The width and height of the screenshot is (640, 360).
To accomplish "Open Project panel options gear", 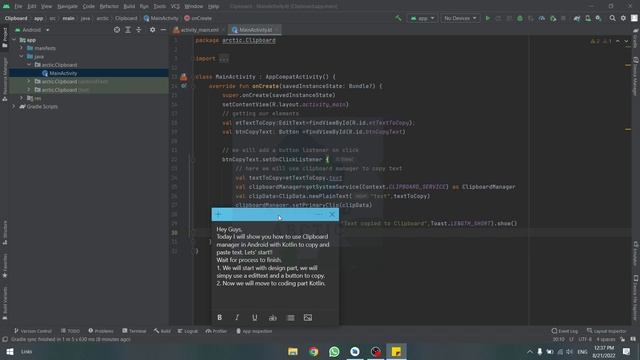I will [152, 30].
